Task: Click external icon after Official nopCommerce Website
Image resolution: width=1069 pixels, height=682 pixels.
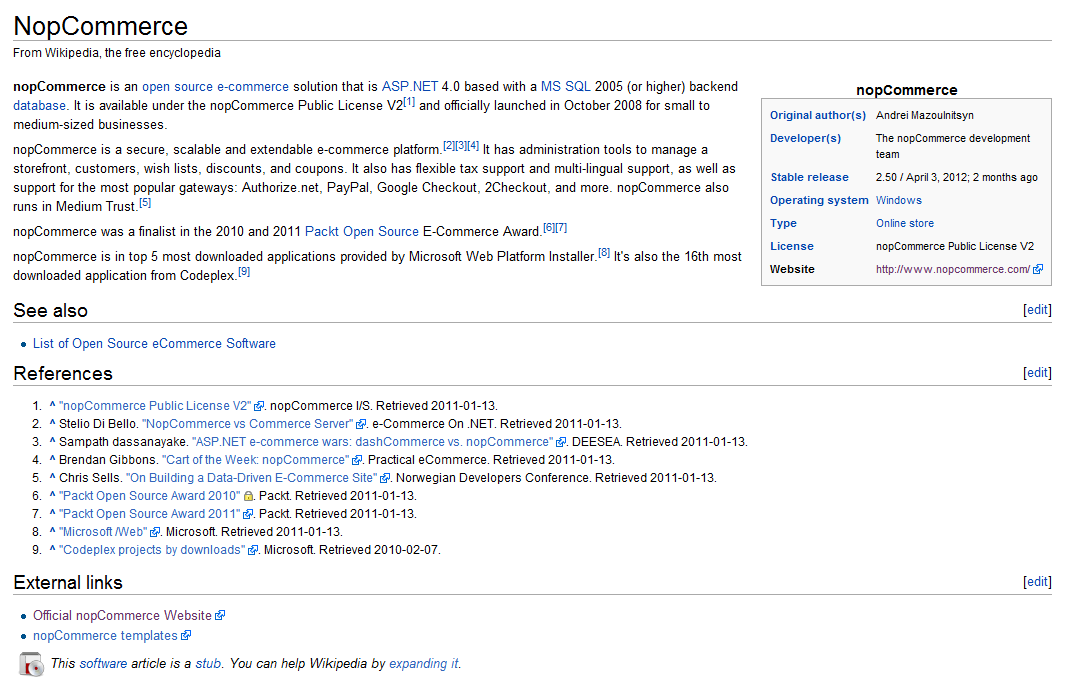Action: (220, 616)
